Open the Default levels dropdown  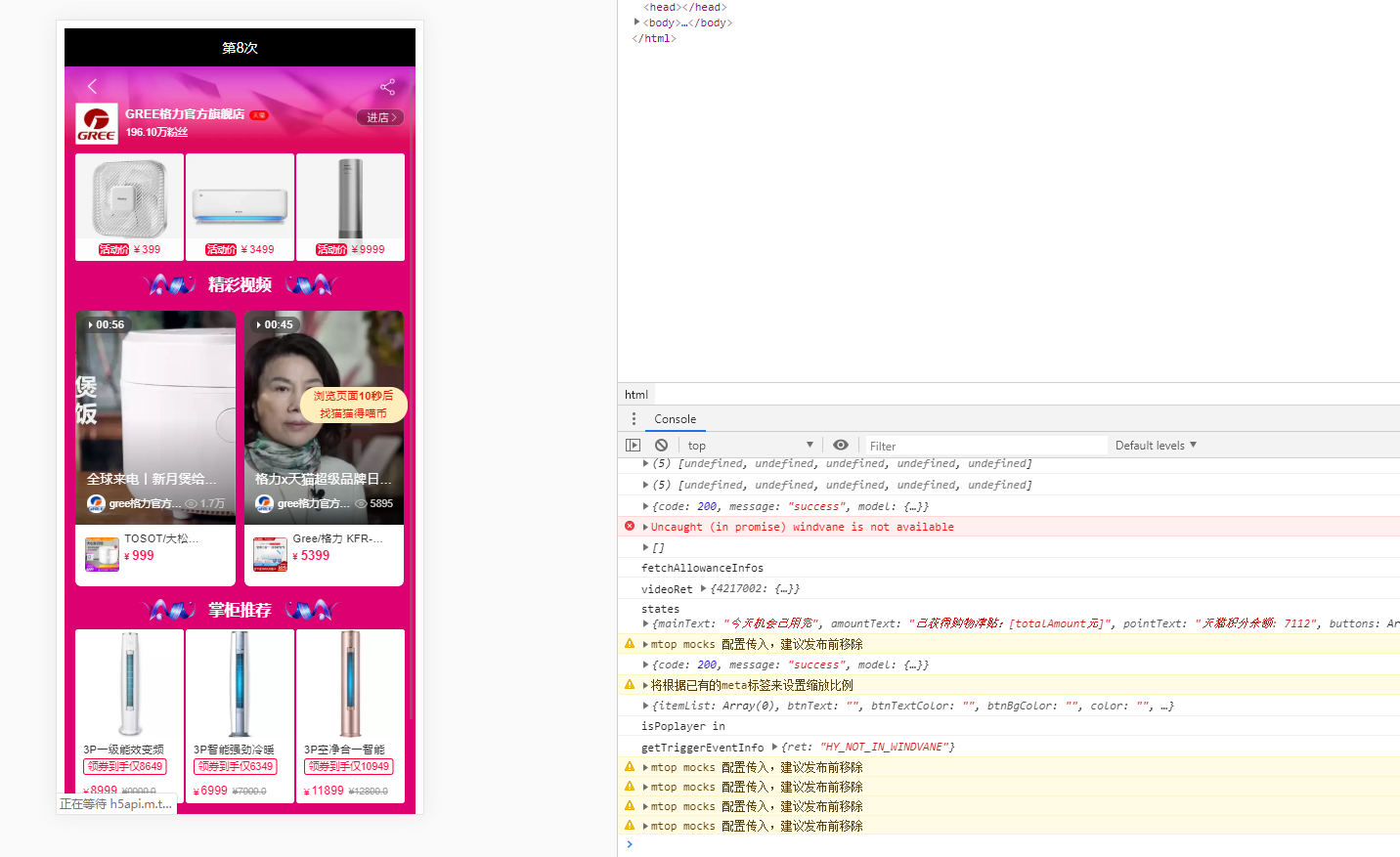(1156, 446)
